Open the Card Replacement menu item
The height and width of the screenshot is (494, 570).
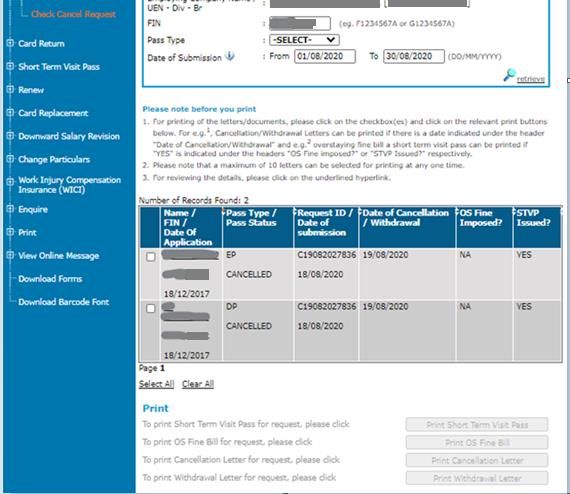(x=53, y=113)
